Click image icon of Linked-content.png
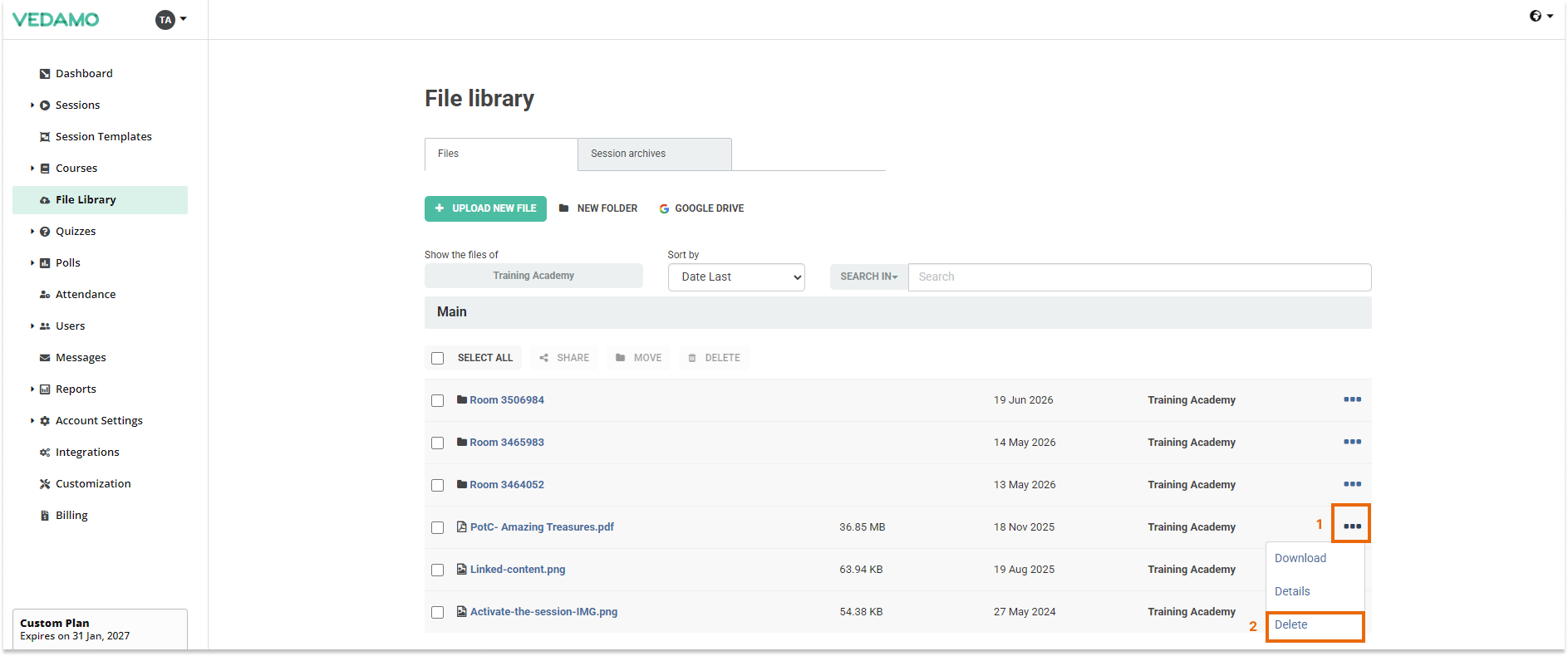Image resolution: width=1568 pixels, height=656 pixels. [462, 569]
